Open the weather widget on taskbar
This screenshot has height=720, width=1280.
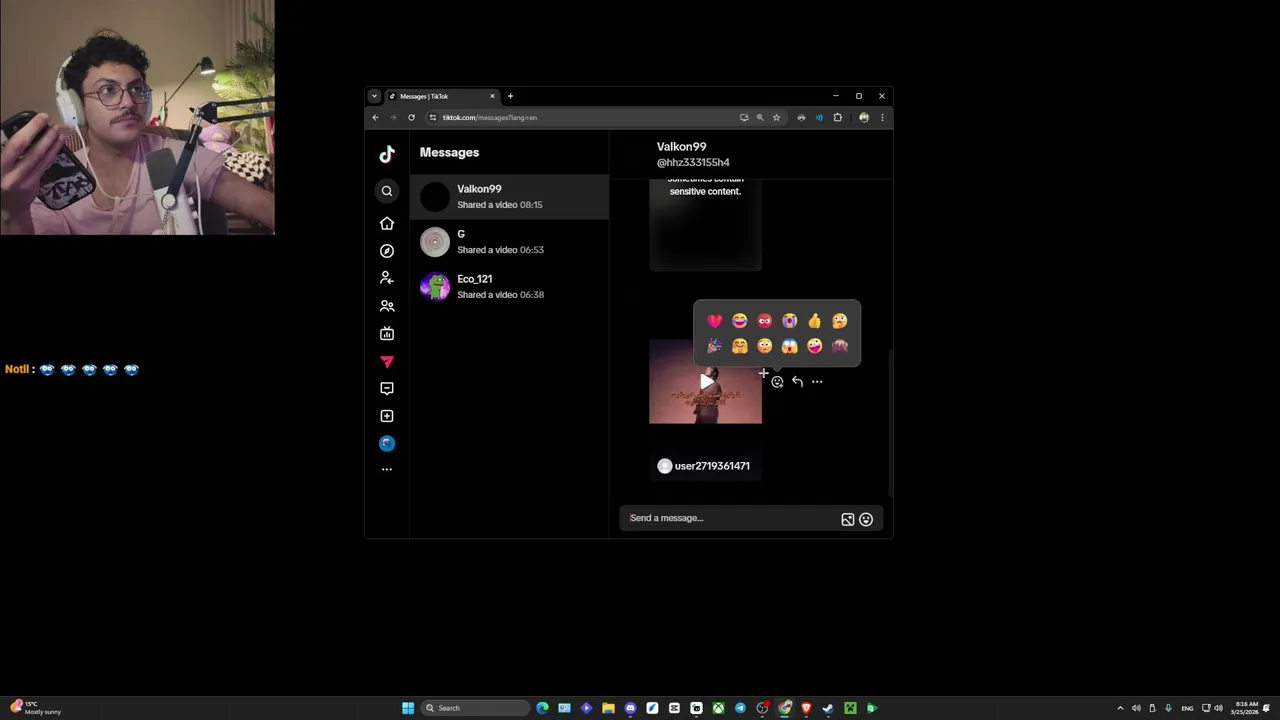pos(36,708)
